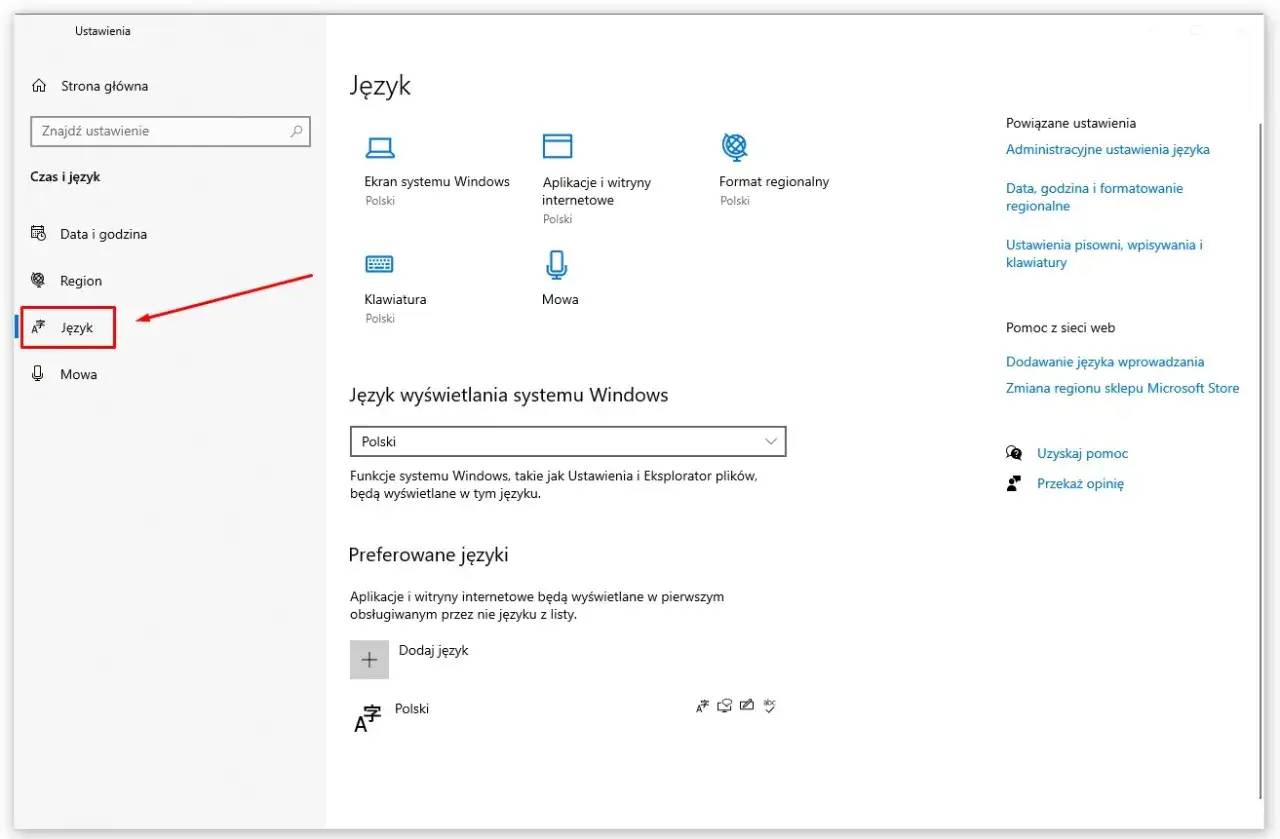Open the display language Polski dropdown

pos(568,441)
